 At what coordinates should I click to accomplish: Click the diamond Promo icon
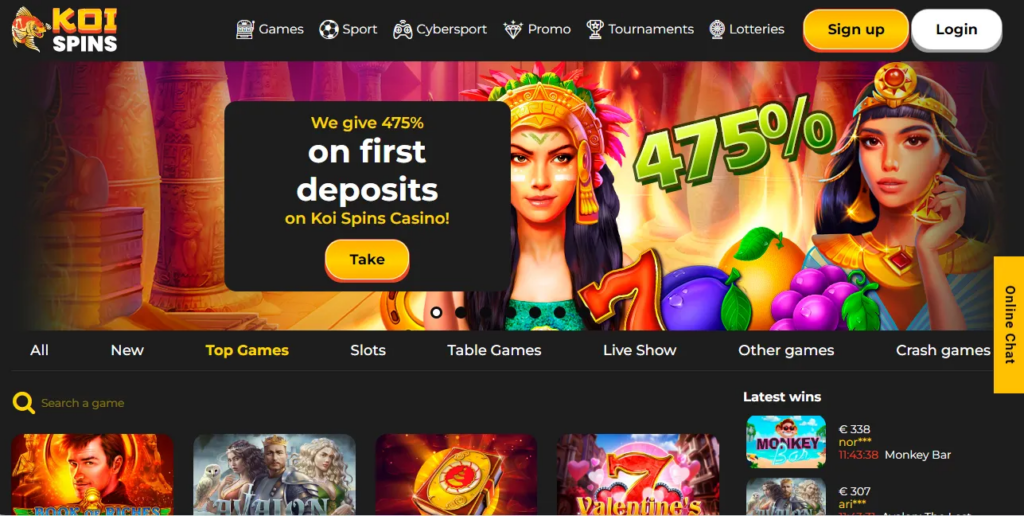pyautogui.click(x=513, y=29)
